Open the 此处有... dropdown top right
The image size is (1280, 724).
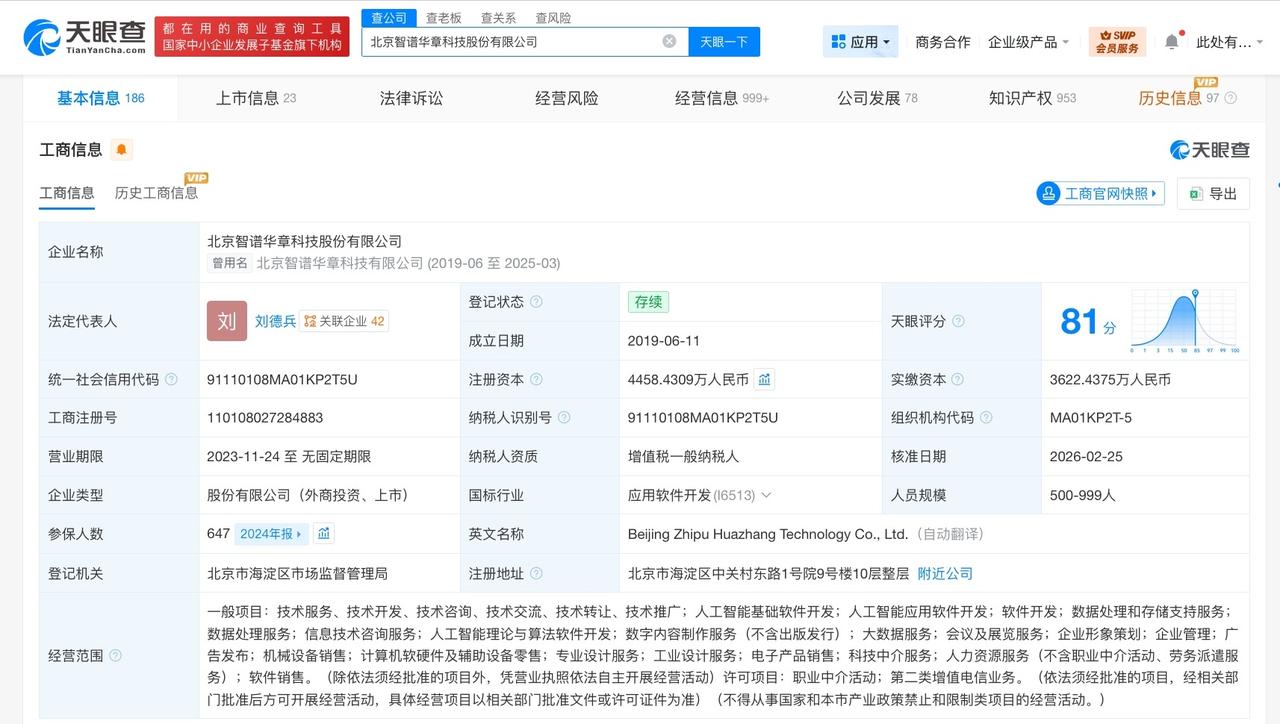tap(1226, 42)
